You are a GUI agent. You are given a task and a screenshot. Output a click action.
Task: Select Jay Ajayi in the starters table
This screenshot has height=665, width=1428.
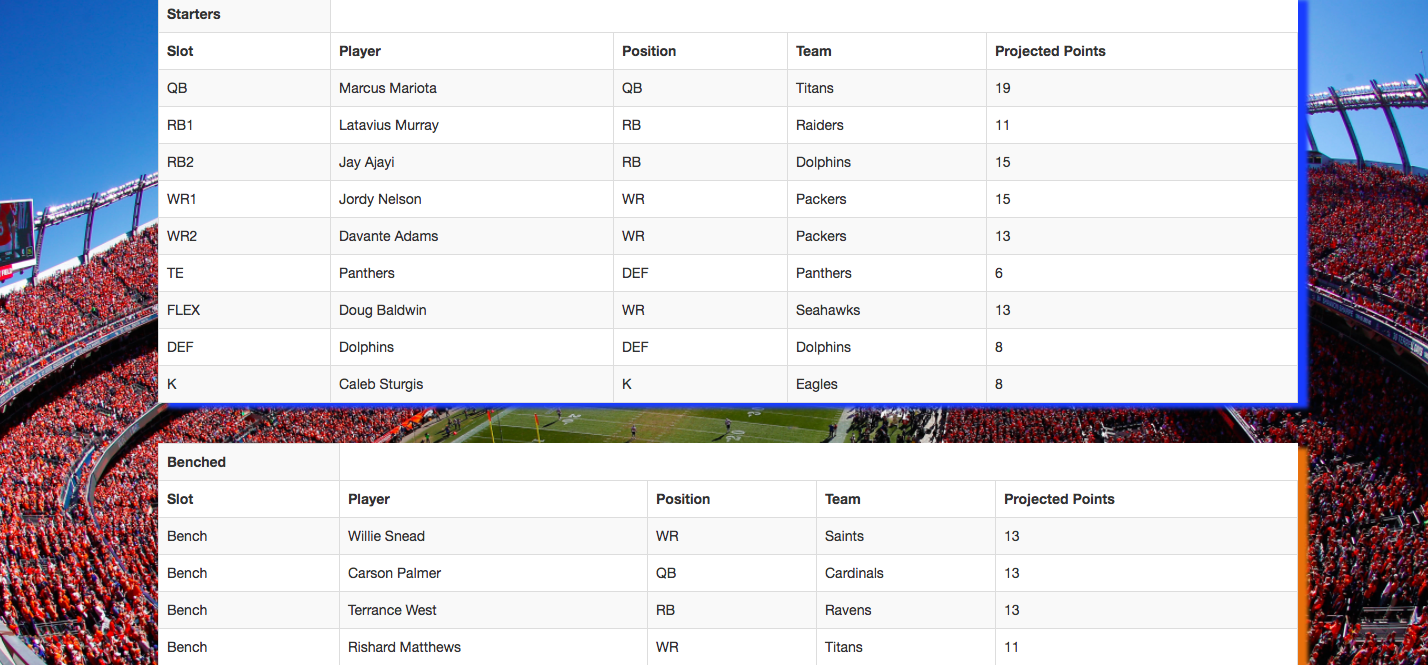(366, 162)
